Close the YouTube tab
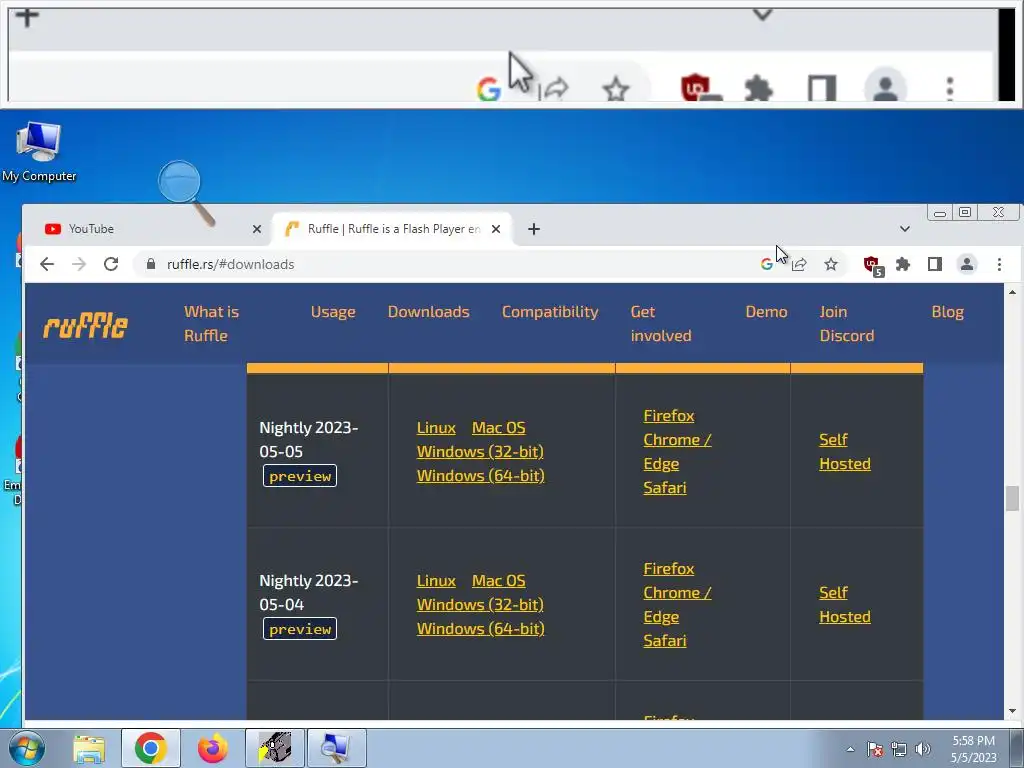 pos(257,229)
